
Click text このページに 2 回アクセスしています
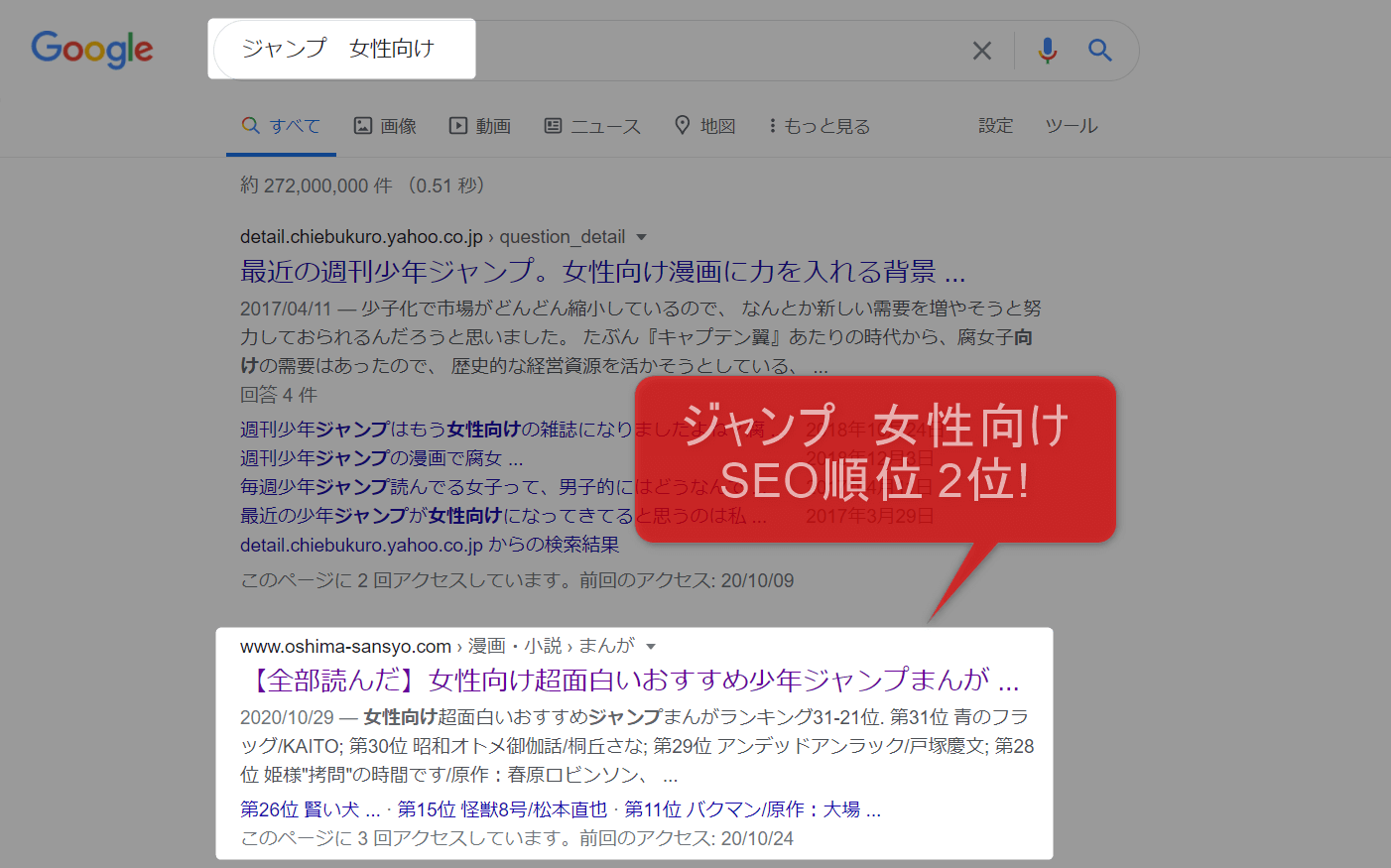pos(406,580)
